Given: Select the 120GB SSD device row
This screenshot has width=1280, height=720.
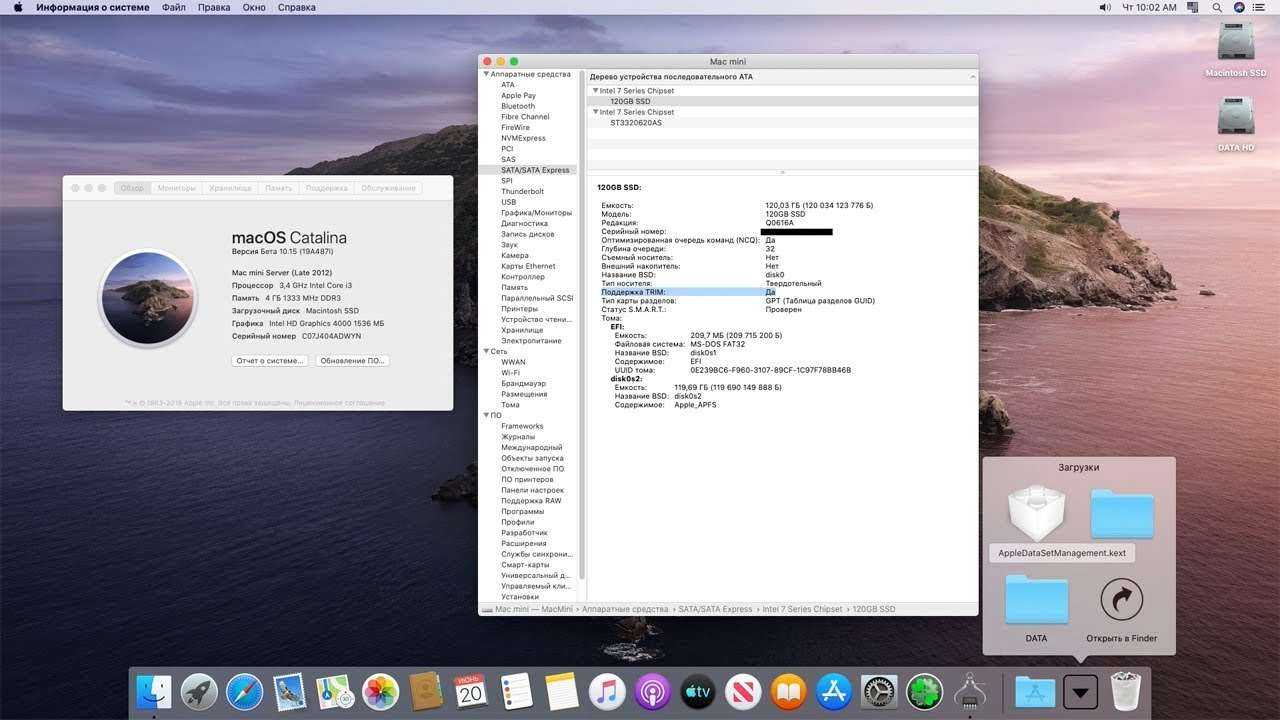Looking at the screenshot, I should click(782, 101).
